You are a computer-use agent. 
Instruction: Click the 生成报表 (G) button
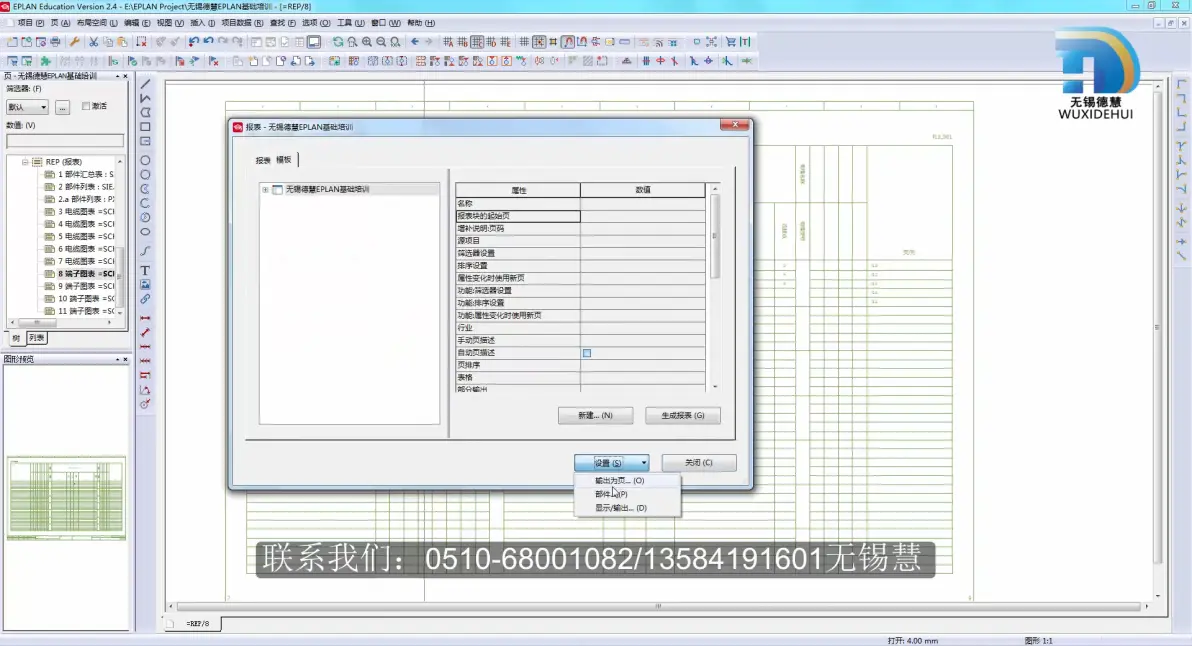683,416
